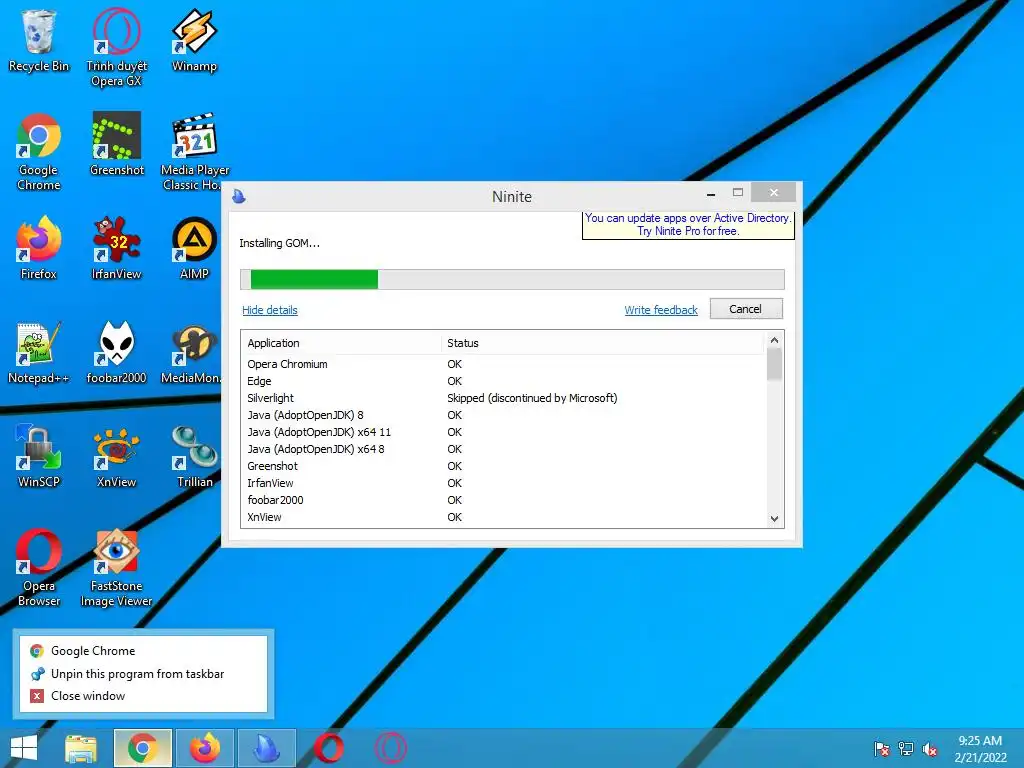The height and width of the screenshot is (768, 1024).
Task: Open network status tray icon
Action: pyautogui.click(x=906, y=749)
